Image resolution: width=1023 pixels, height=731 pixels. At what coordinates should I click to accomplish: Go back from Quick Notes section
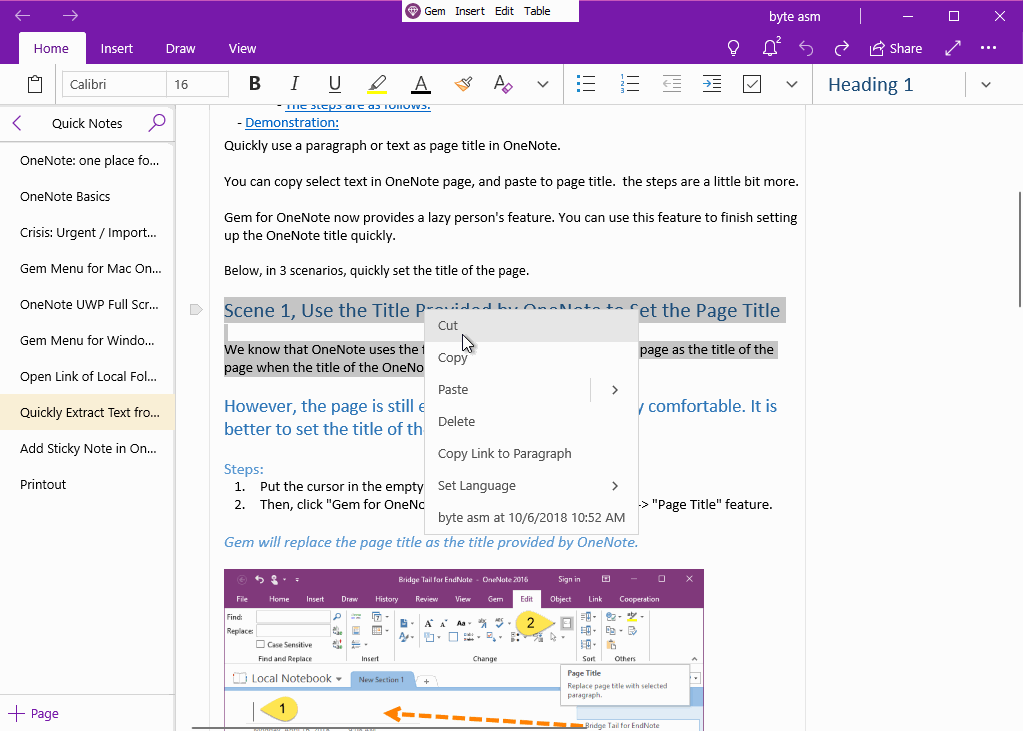(18, 123)
